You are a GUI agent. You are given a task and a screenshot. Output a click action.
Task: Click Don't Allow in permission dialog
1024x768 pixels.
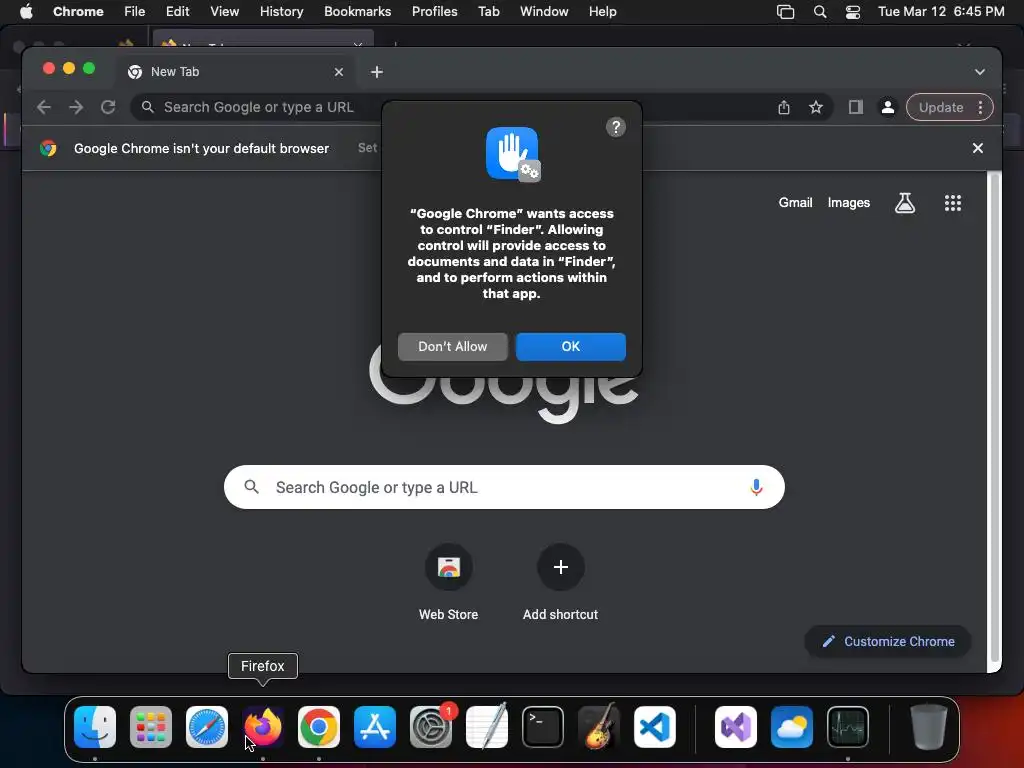453,346
